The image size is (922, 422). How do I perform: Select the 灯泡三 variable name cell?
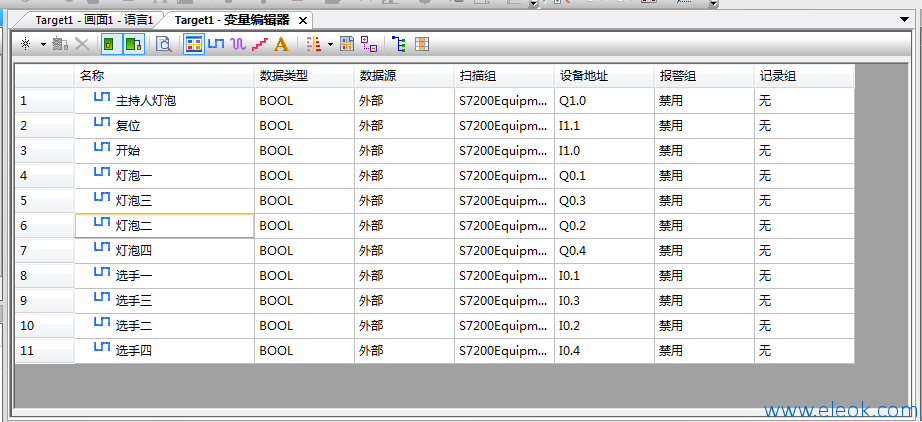point(165,201)
